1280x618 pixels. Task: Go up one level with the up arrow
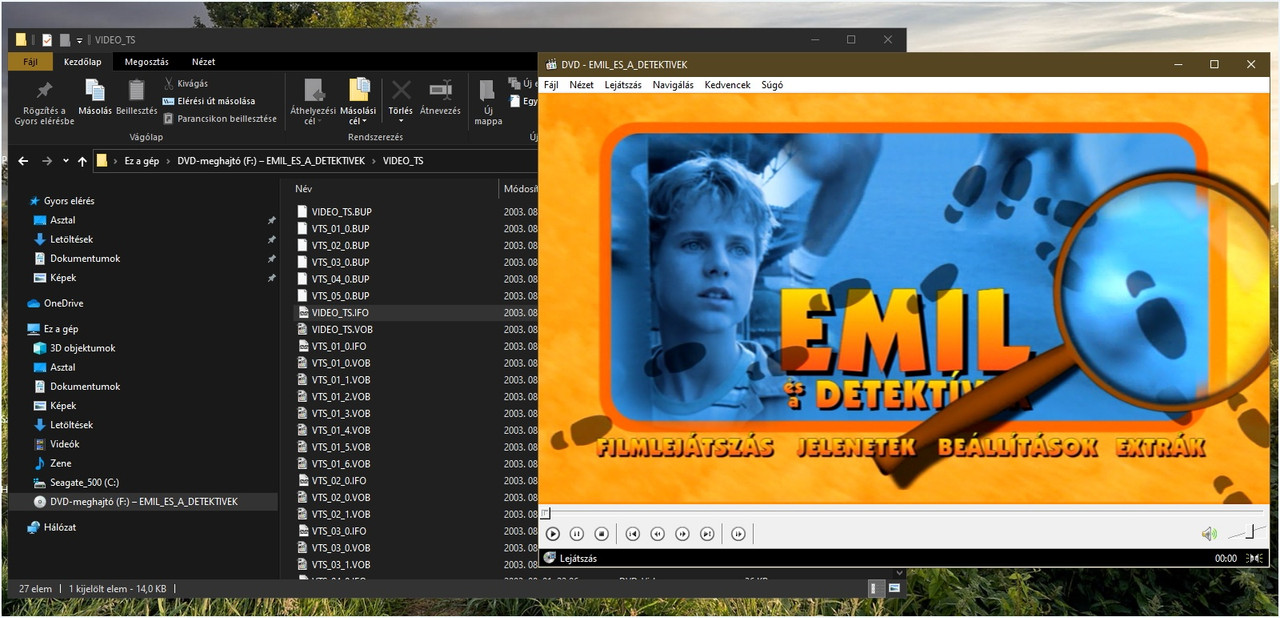click(x=83, y=160)
